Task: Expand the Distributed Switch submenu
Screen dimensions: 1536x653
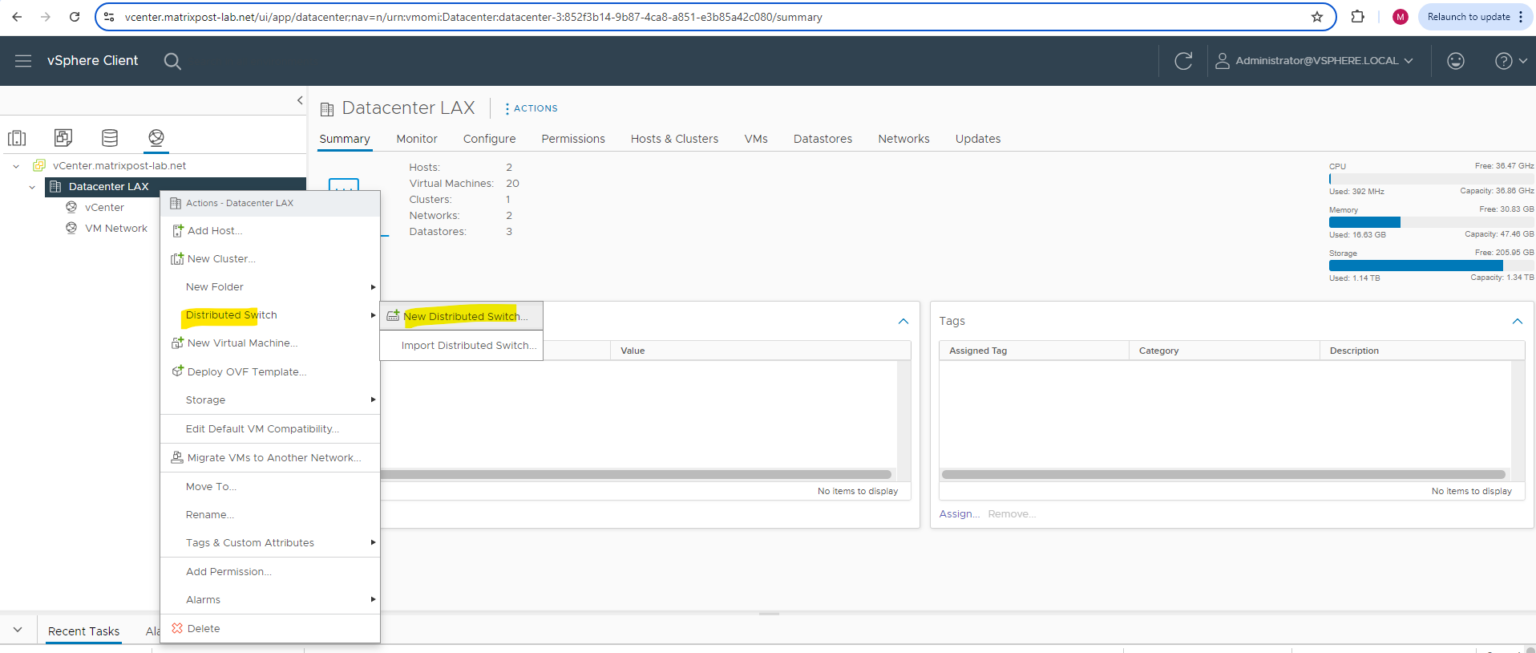Action: click(x=230, y=314)
